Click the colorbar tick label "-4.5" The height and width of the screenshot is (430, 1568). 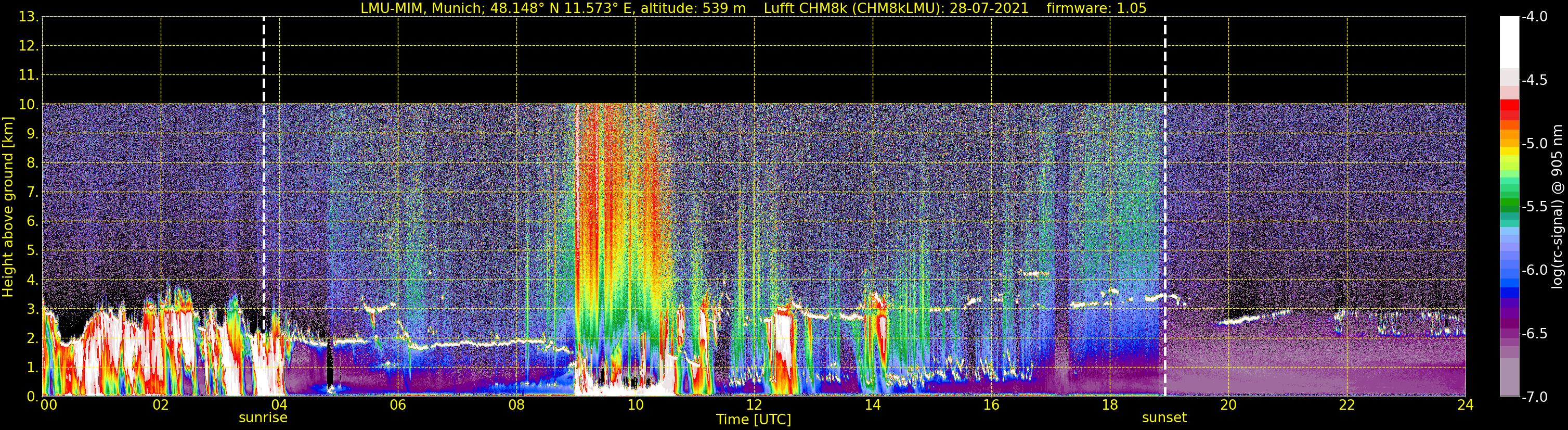(1535, 80)
